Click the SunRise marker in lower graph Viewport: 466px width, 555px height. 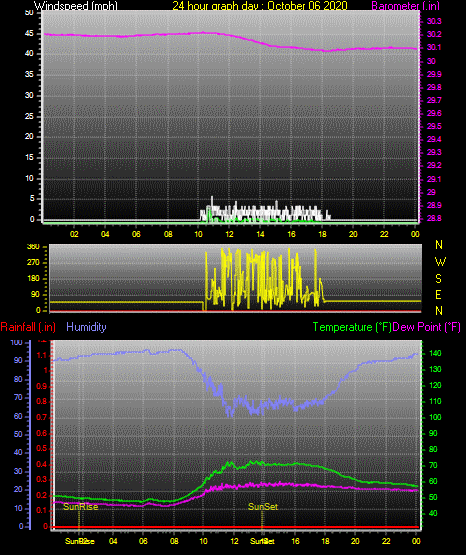click(x=81, y=507)
